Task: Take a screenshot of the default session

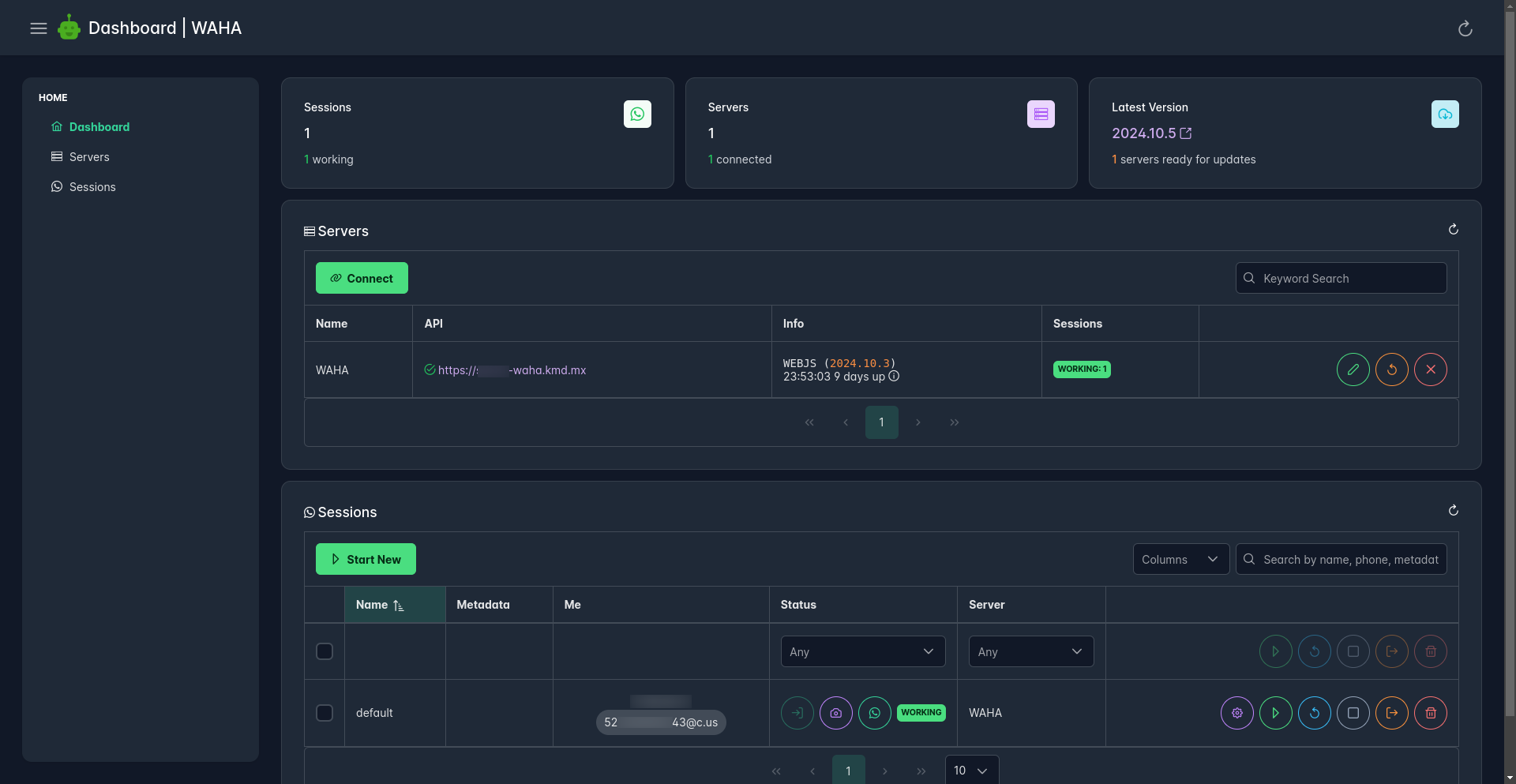Action: tap(835, 713)
